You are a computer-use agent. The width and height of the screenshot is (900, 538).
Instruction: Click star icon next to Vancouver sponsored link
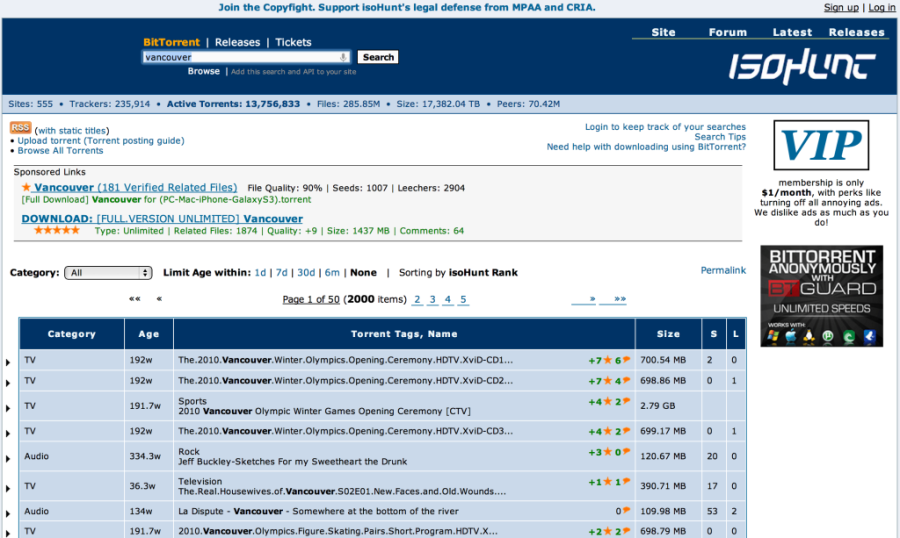[26, 187]
